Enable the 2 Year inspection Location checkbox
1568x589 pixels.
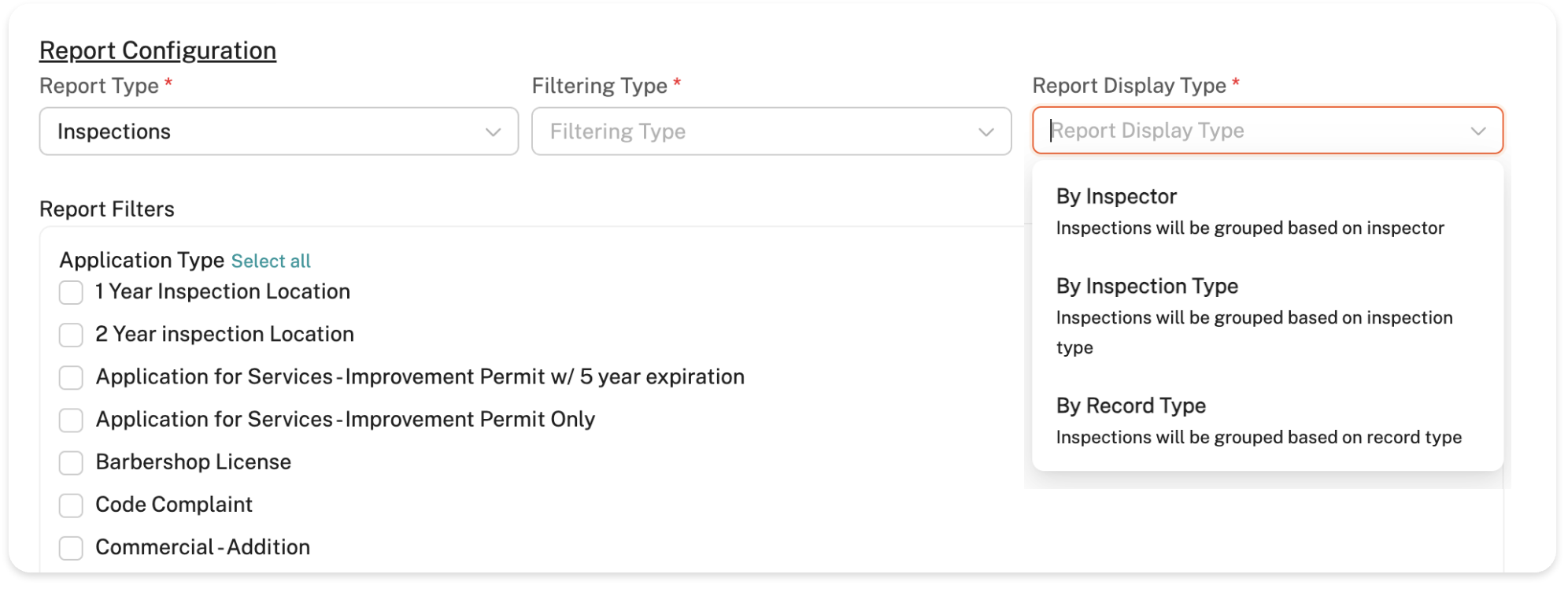71,335
